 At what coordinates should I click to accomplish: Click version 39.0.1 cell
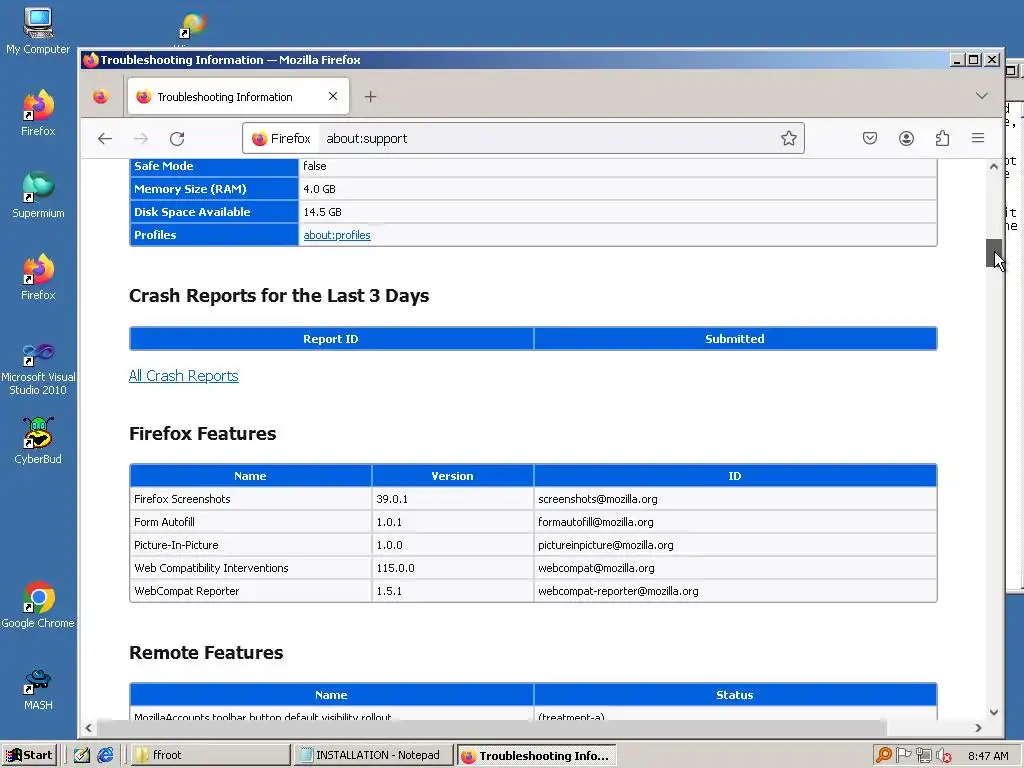453,499
